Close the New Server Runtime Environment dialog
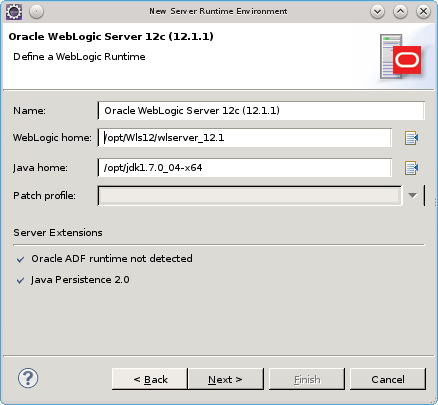 pos(423,12)
